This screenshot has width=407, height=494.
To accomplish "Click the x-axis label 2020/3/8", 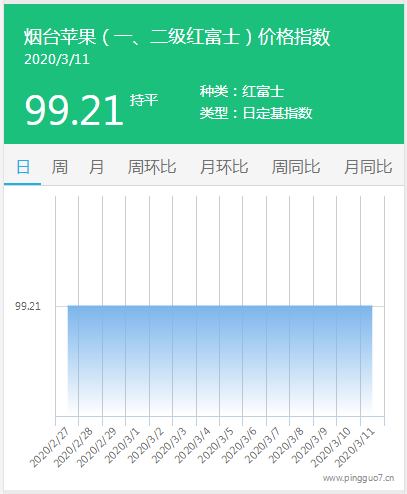I will coord(286,446).
